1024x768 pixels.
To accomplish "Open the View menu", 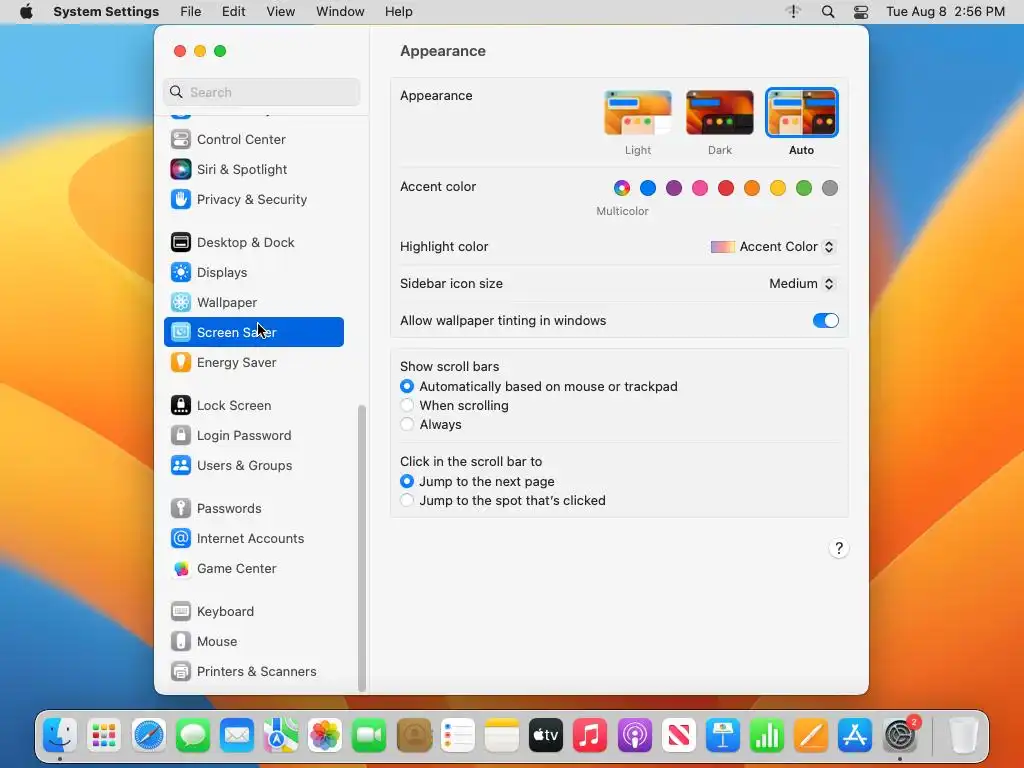I will (280, 12).
